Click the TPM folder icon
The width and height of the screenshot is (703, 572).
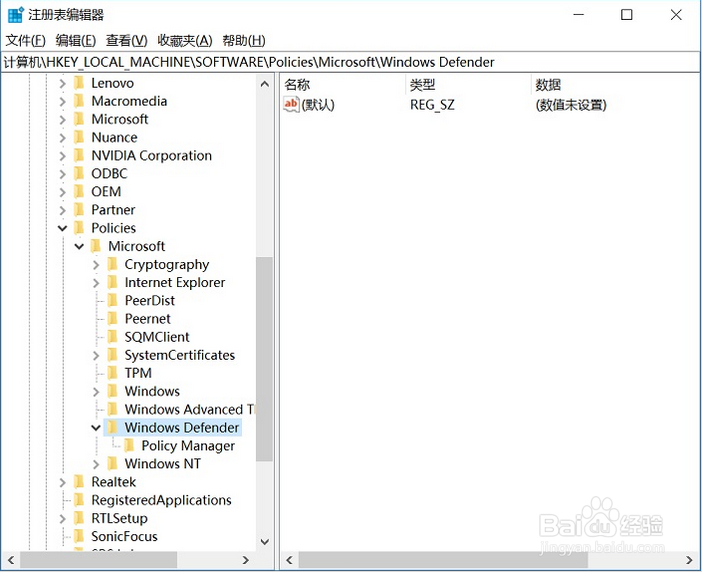pyautogui.click(x=113, y=373)
